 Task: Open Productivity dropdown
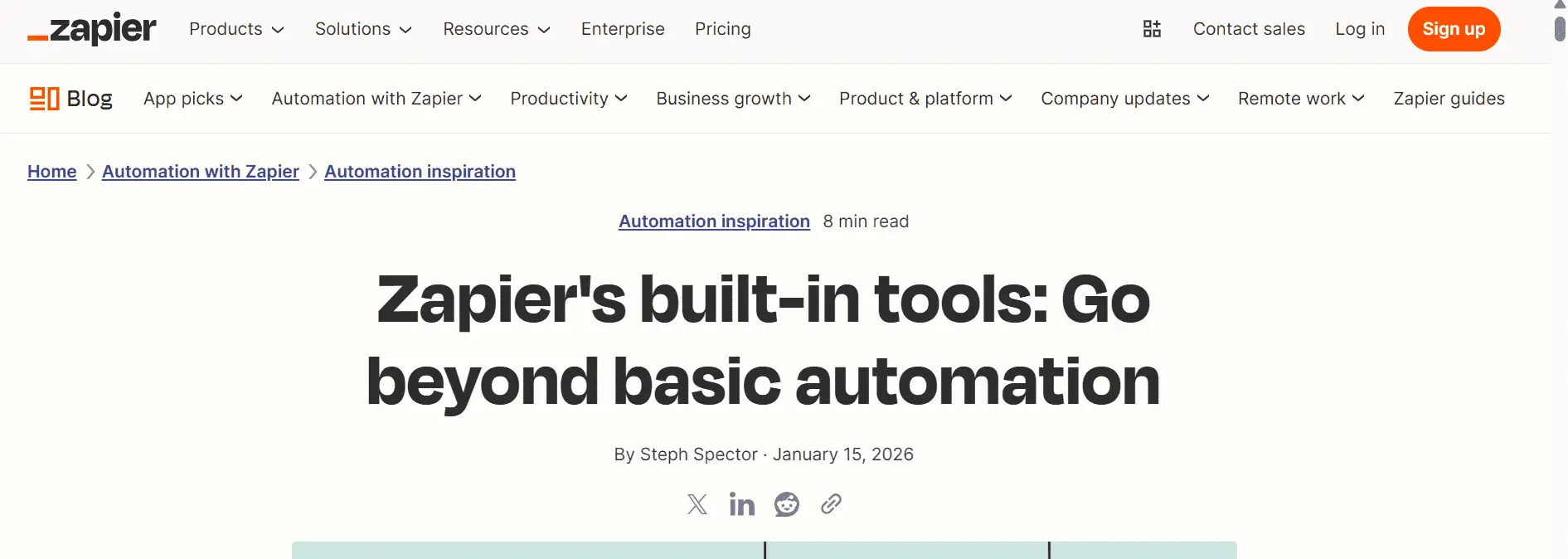569,99
